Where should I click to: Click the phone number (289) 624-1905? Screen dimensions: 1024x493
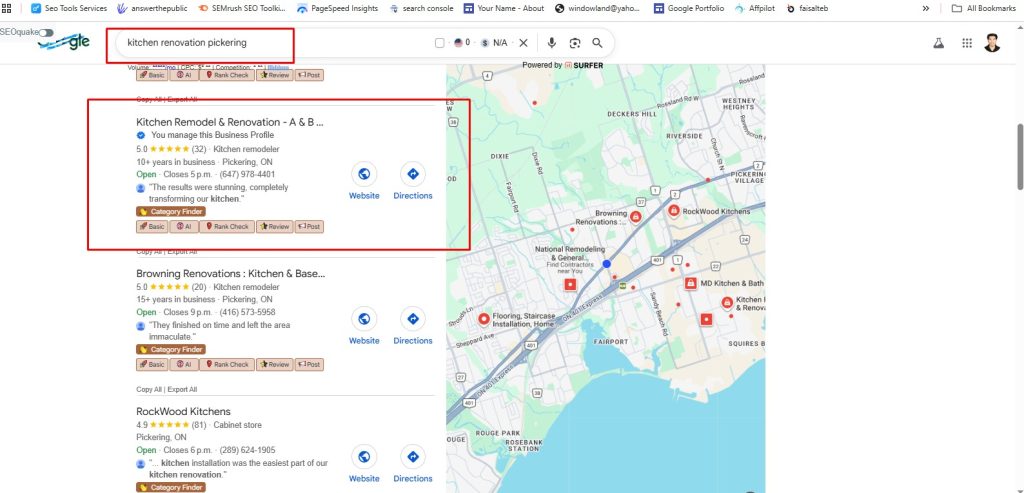pyautogui.click(x=247, y=450)
